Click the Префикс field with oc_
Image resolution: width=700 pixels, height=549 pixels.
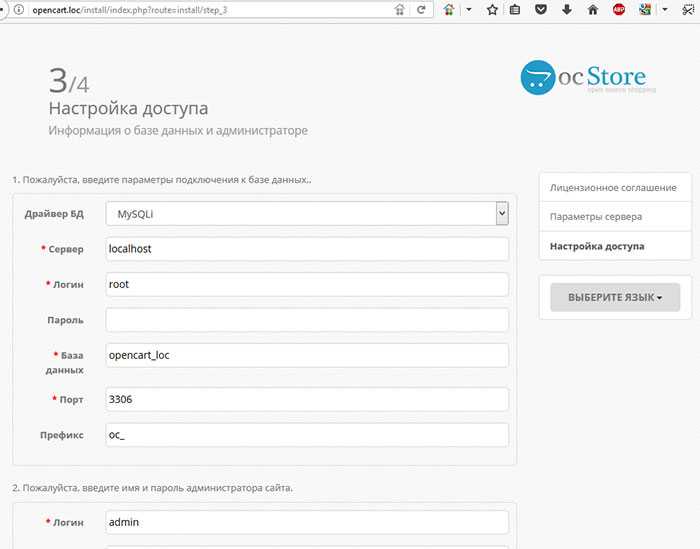pyautogui.click(x=307, y=435)
